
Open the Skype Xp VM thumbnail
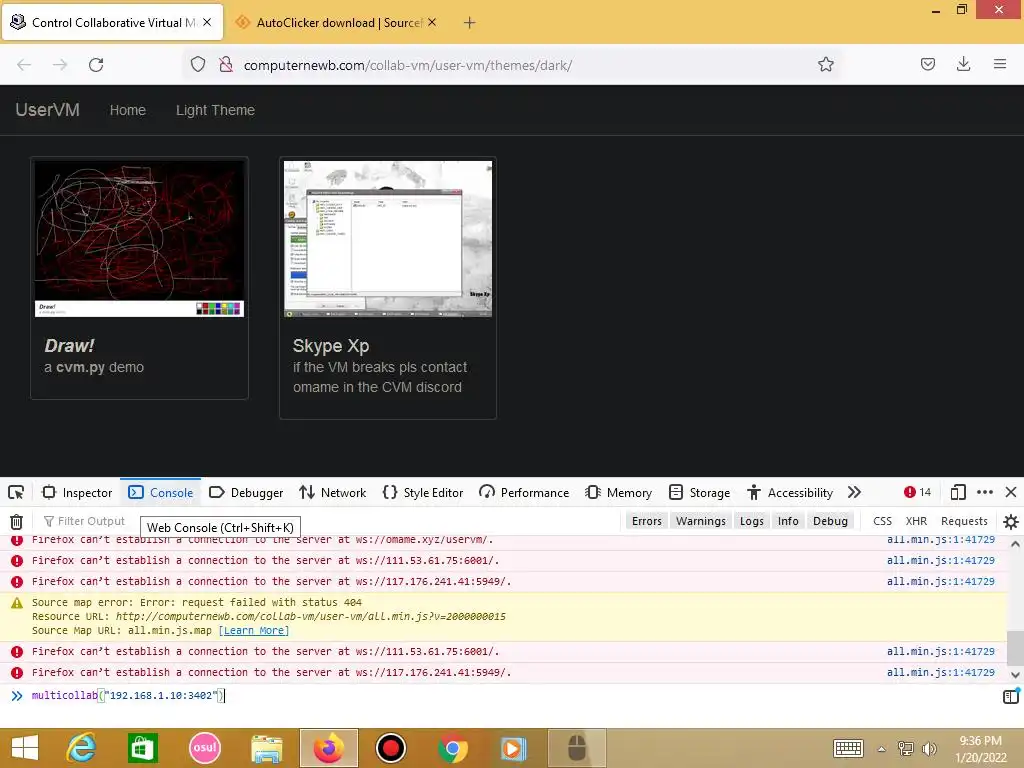click(388, 239)
